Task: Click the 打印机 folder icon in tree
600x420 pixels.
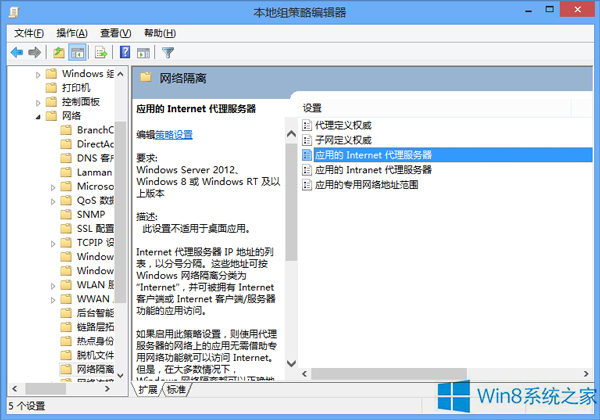Action: tap(51, 88)
